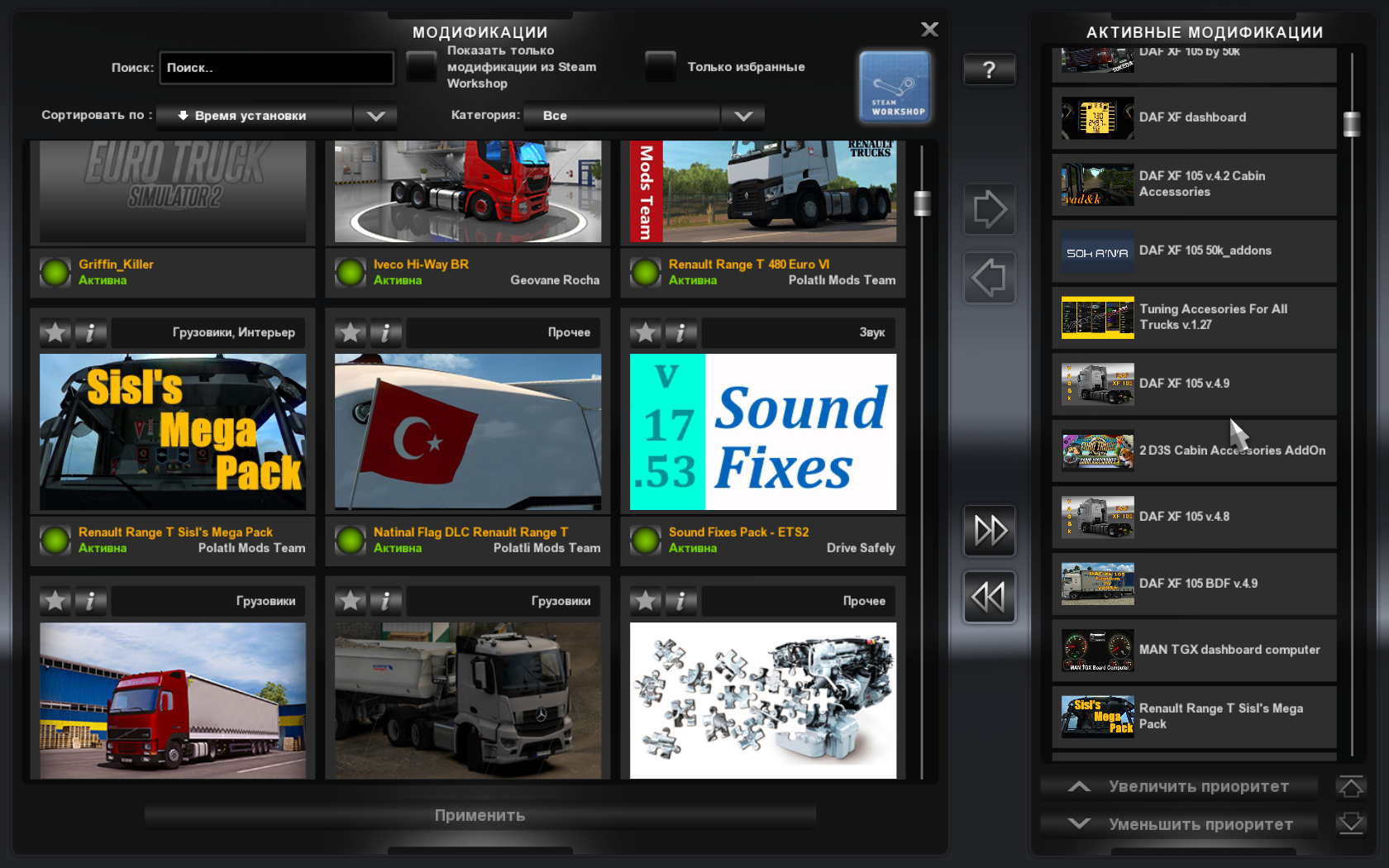Image resolution: width=1389 pixels, height=868 pixels.
Task: Click right arrow to activate selected mod
Action: (x=990, y=209)
